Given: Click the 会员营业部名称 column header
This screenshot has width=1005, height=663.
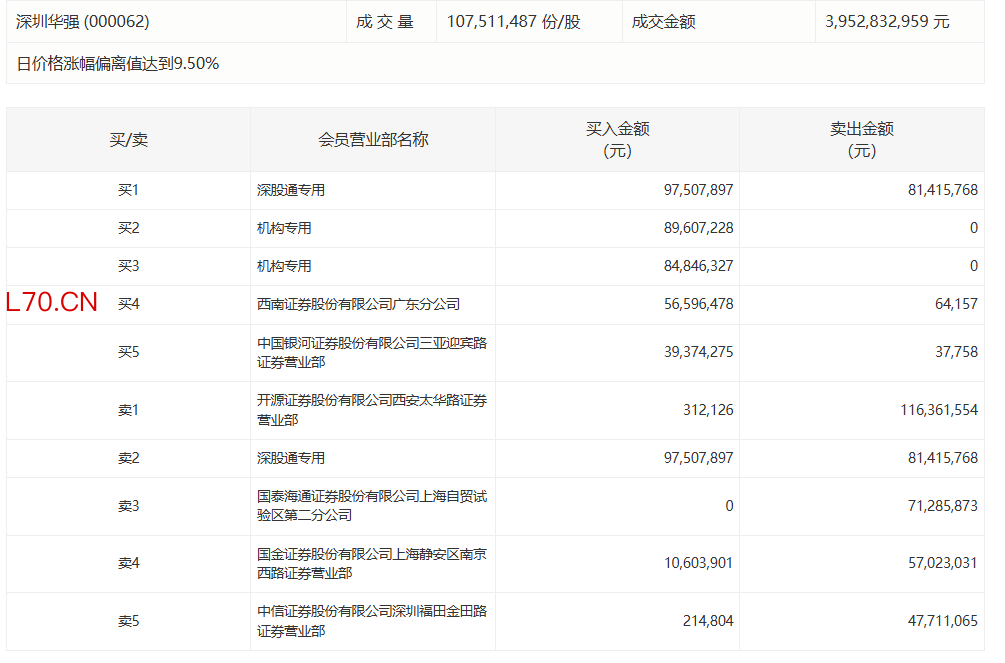Looking at the screenshot, I should (x=373, y=140).
